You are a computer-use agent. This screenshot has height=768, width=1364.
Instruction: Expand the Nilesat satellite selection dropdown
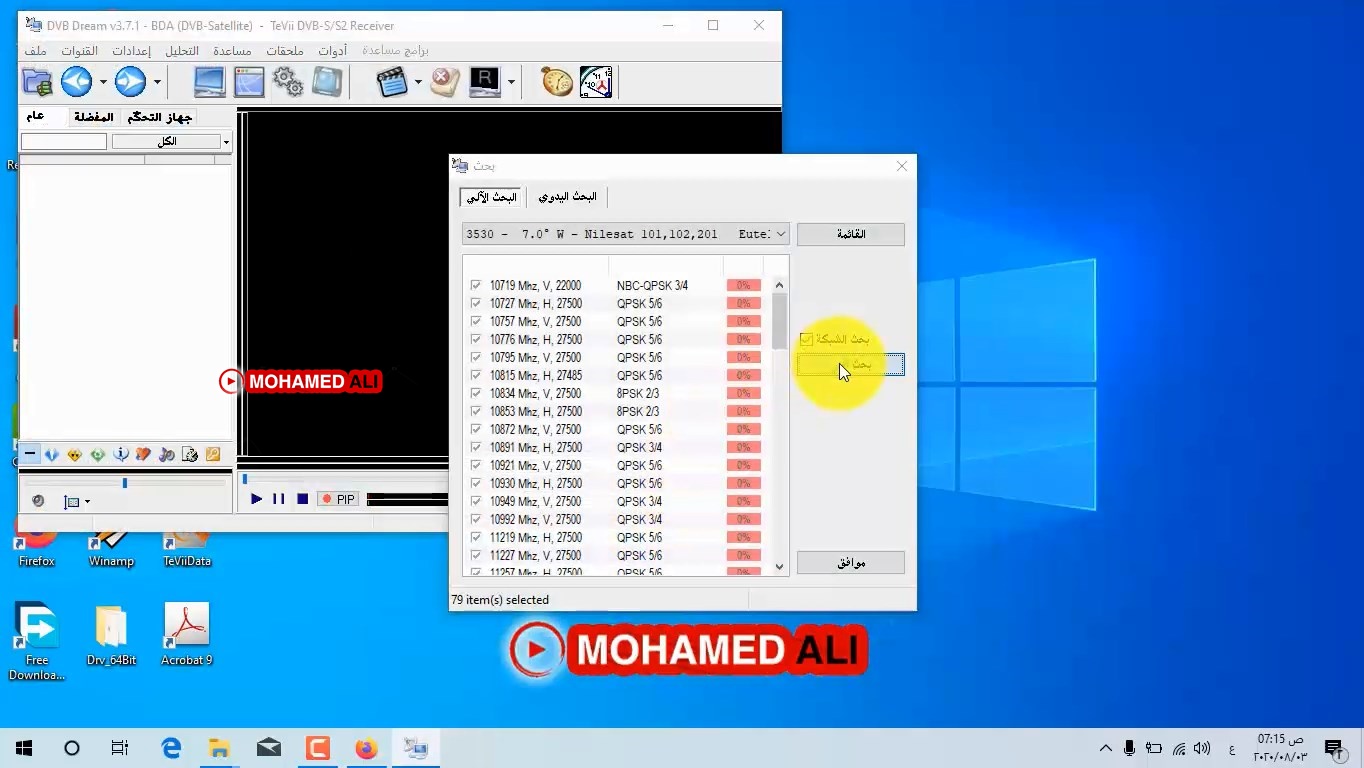click(780, 234)
